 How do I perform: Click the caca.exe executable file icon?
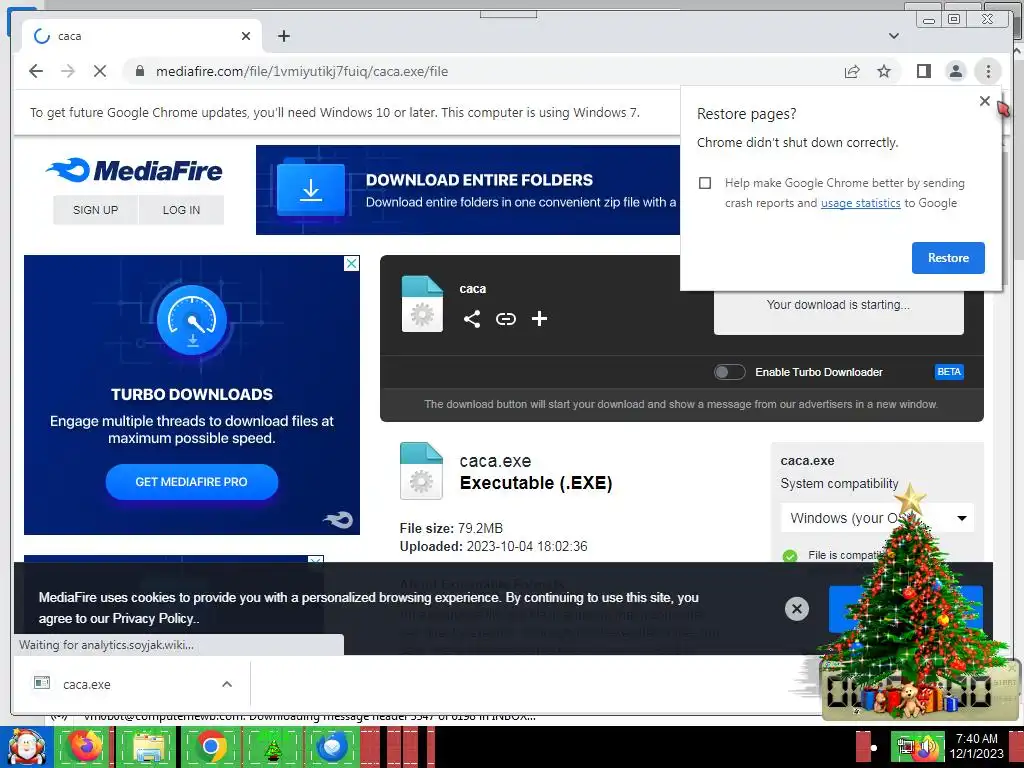(x=421, y=471)
